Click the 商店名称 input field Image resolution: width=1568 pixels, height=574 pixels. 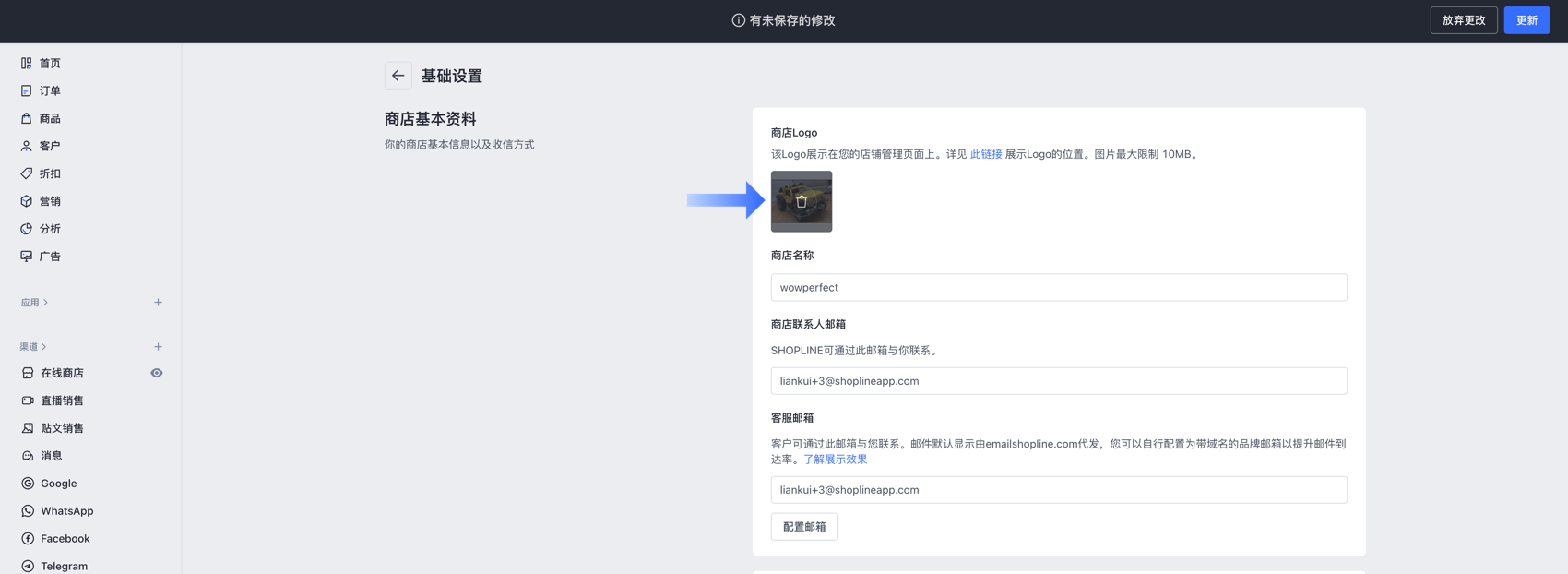click(1058, 288)
